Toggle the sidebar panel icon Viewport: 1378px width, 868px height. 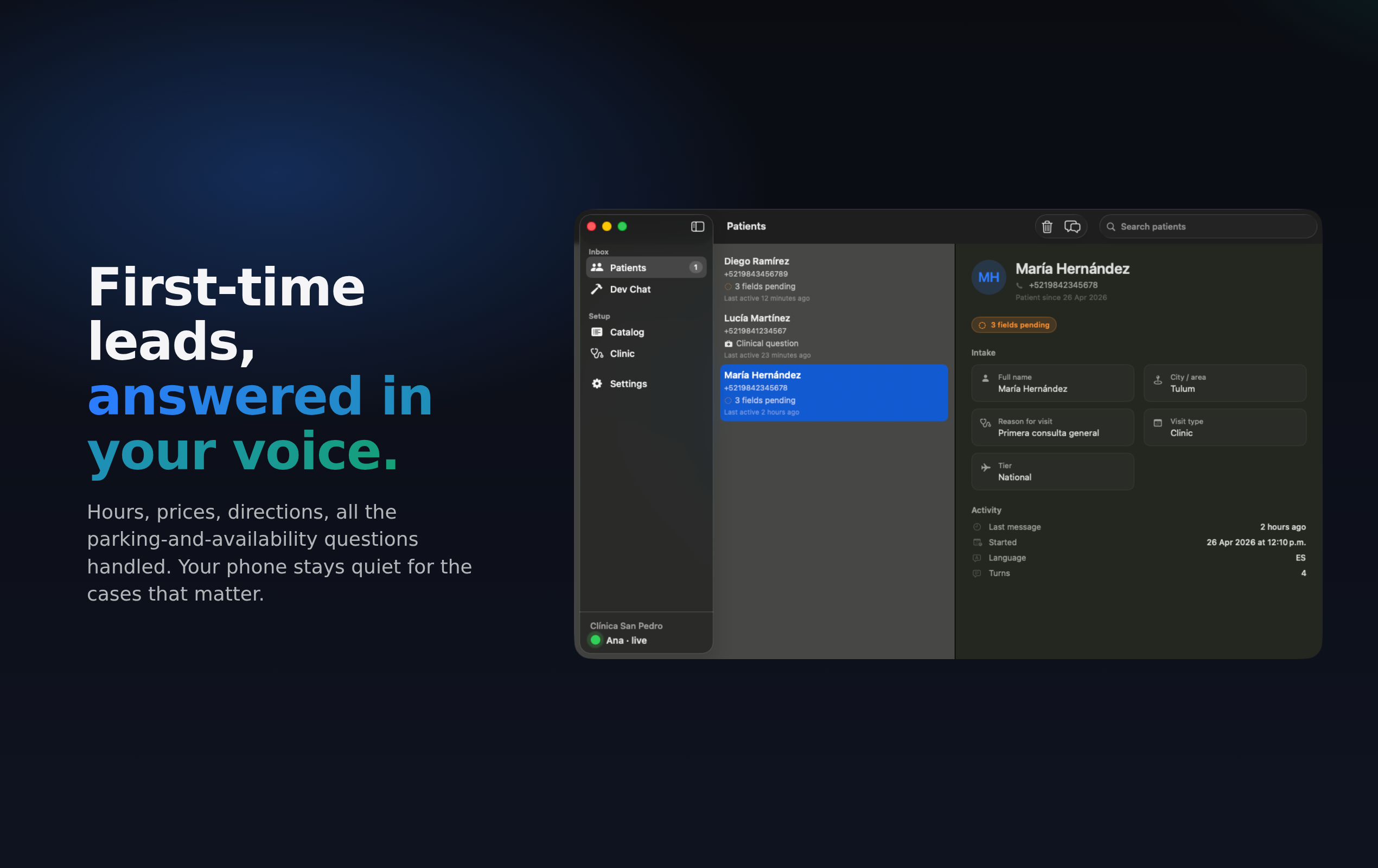pos(697,227)
